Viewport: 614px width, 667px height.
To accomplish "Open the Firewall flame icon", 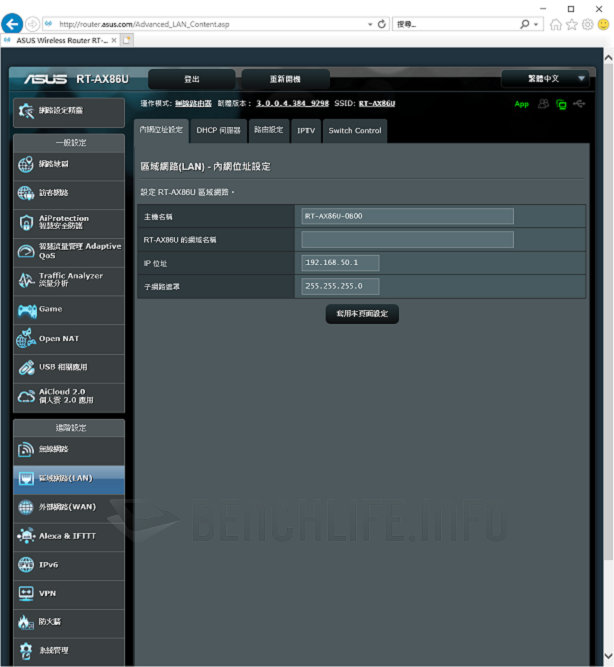I will pos(26,622).
